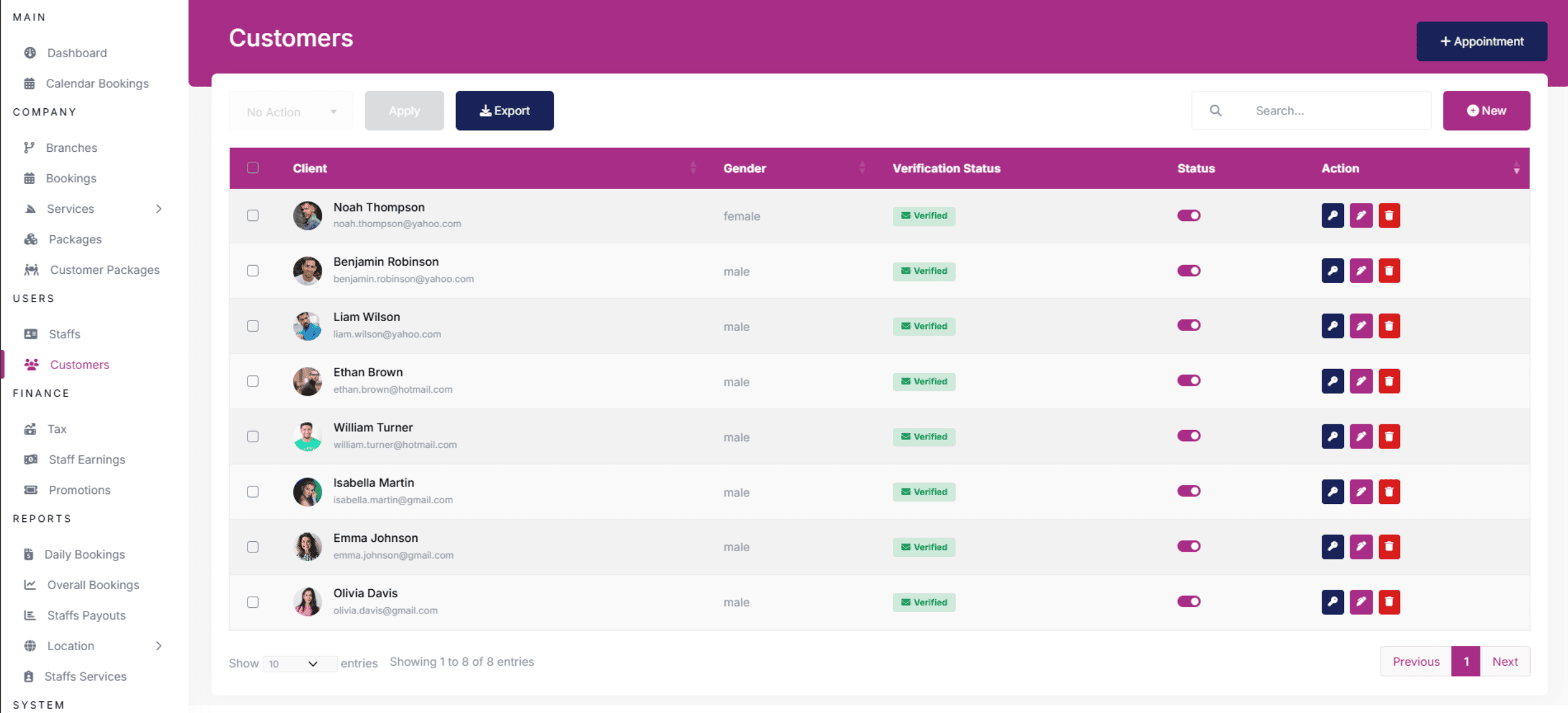Toggle the status switch for William Turner
Viewport: 1568px width, 713px height.
[x=1188, y=436]
